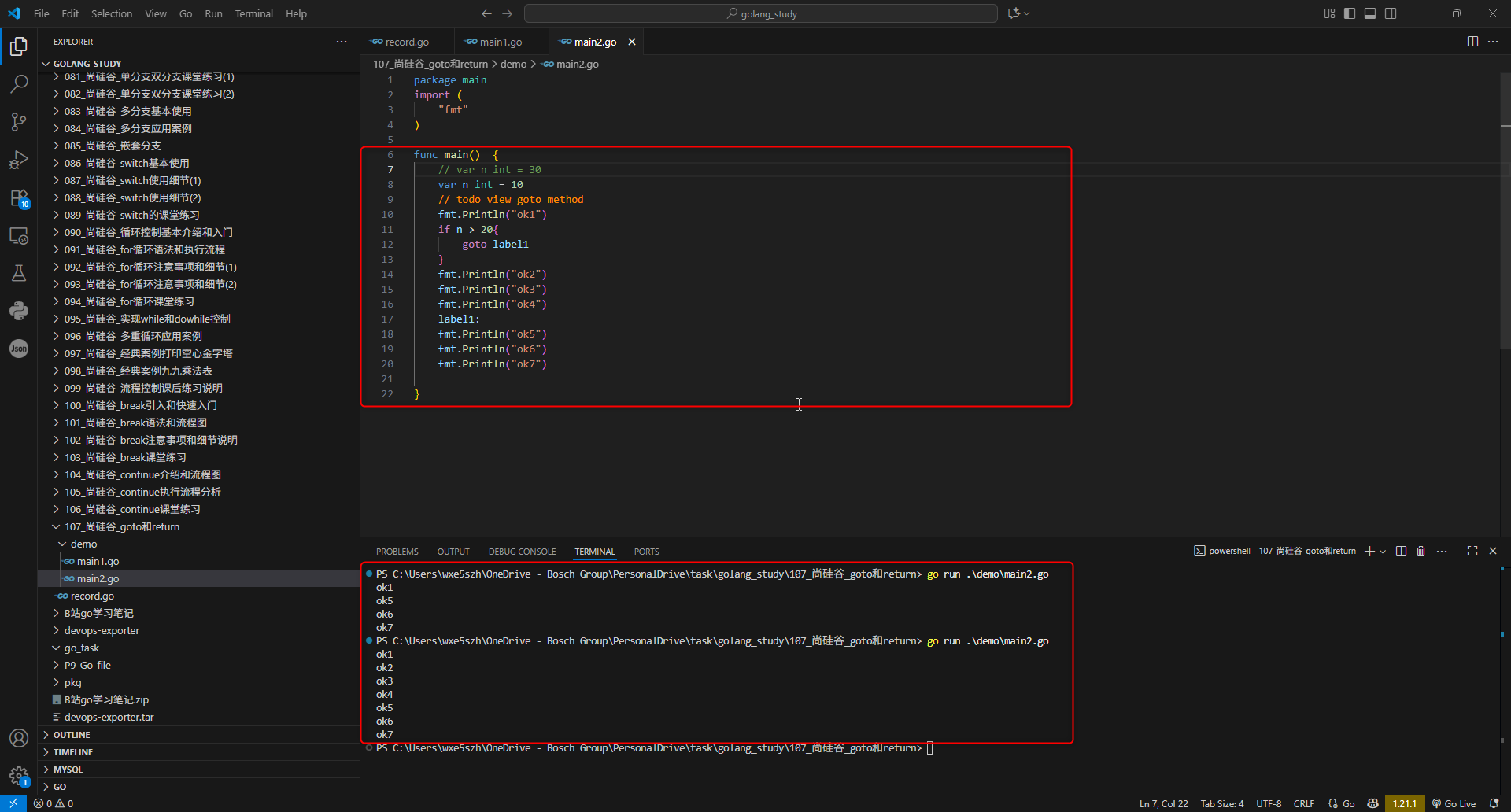Go forward with the navigation arrow
The height and width of the screenshot is (812, 1511).
point(508,13)
